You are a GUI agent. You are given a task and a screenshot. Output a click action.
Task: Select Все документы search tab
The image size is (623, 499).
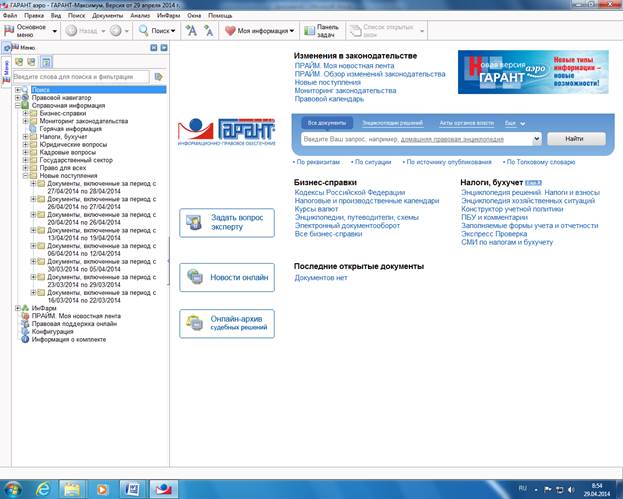tap(327, 123)
